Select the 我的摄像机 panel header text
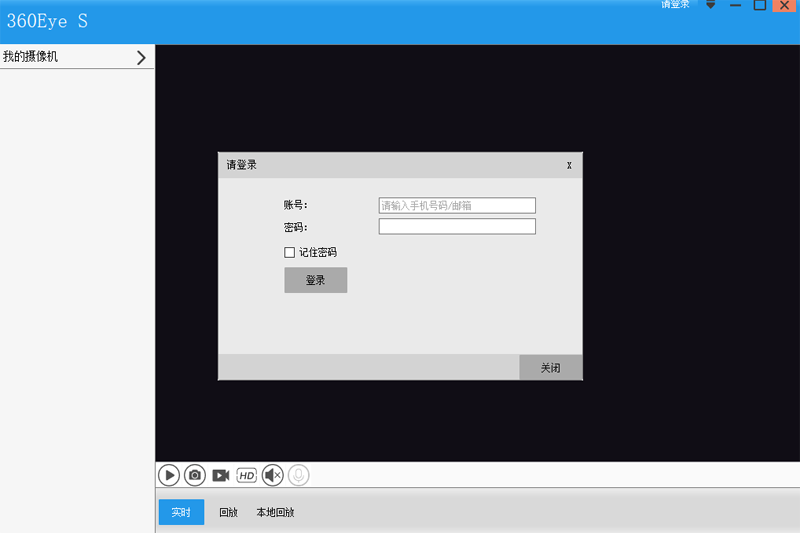This screenshot has width=800, height=533. pyautogui.click(x=30, y=57)
